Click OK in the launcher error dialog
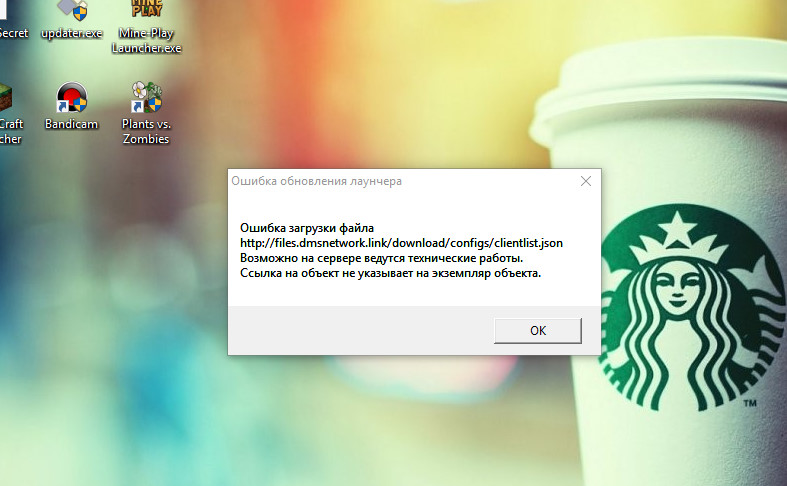787x486 pixels. tap(538, 330)
